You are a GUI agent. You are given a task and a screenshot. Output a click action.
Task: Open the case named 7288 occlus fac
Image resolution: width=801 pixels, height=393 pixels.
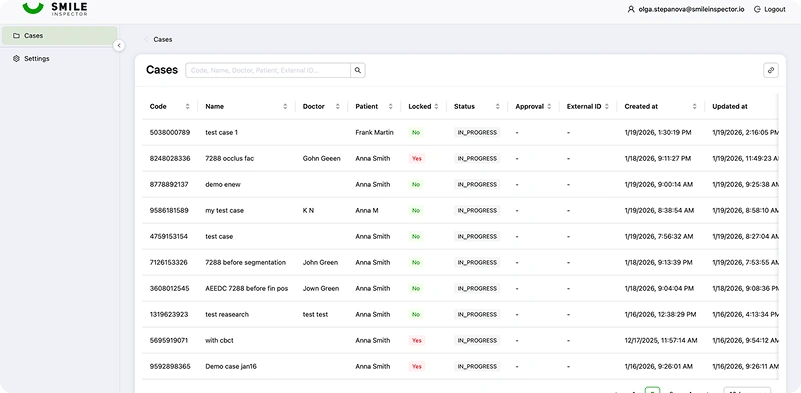tap(229, 158)
